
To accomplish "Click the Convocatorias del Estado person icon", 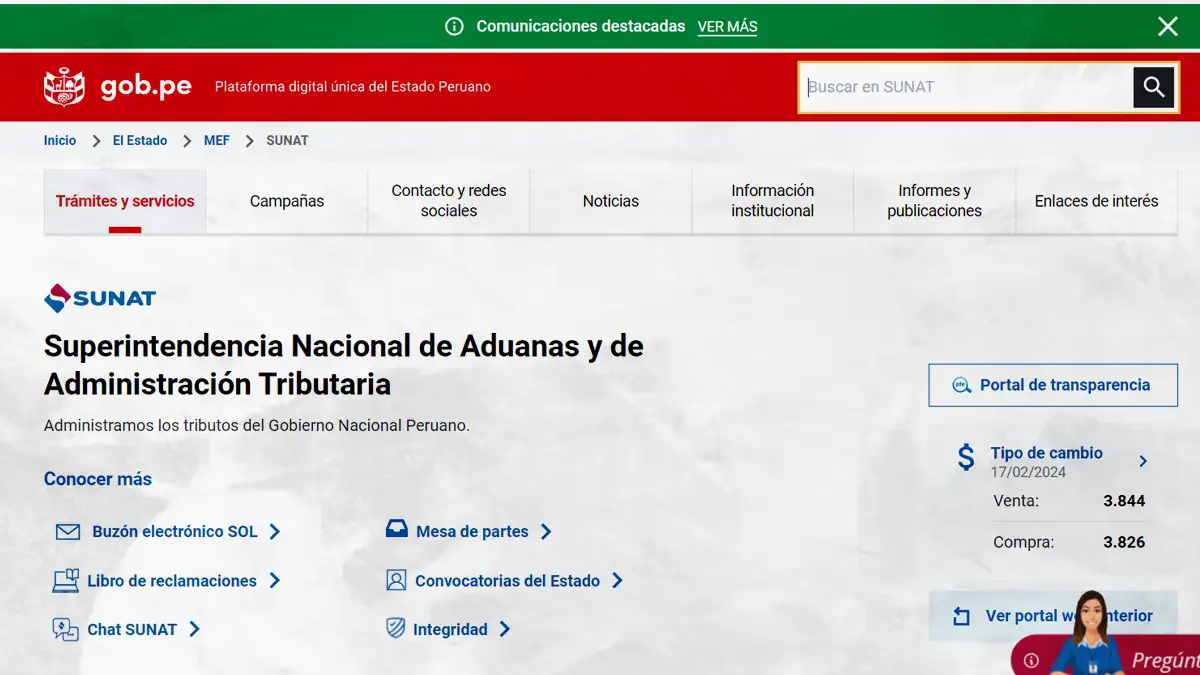I will [x=397, y=581].
